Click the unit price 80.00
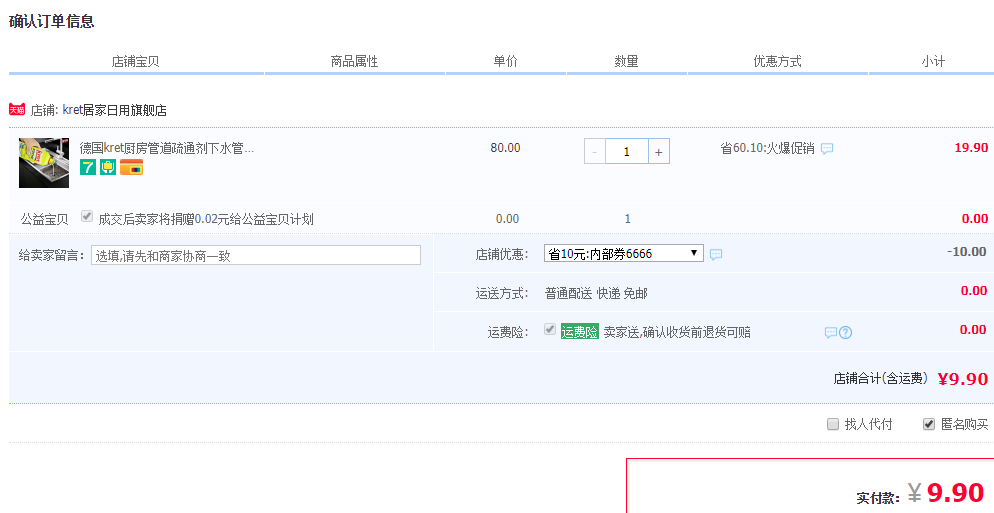The height and width of the screenshot is (513, 994). coord(505,148)
